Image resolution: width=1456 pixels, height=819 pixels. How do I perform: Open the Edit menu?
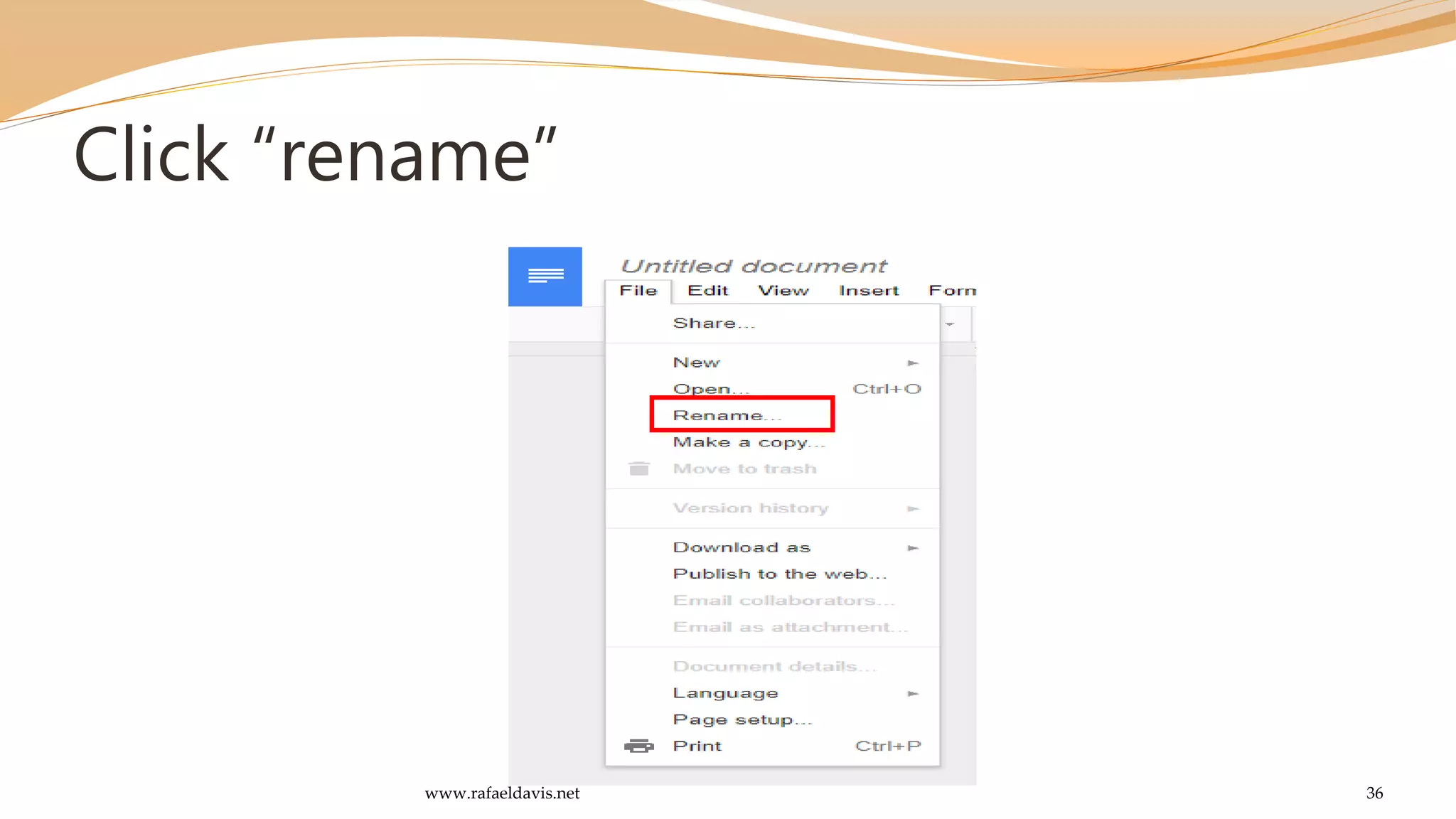click(707, 291)
